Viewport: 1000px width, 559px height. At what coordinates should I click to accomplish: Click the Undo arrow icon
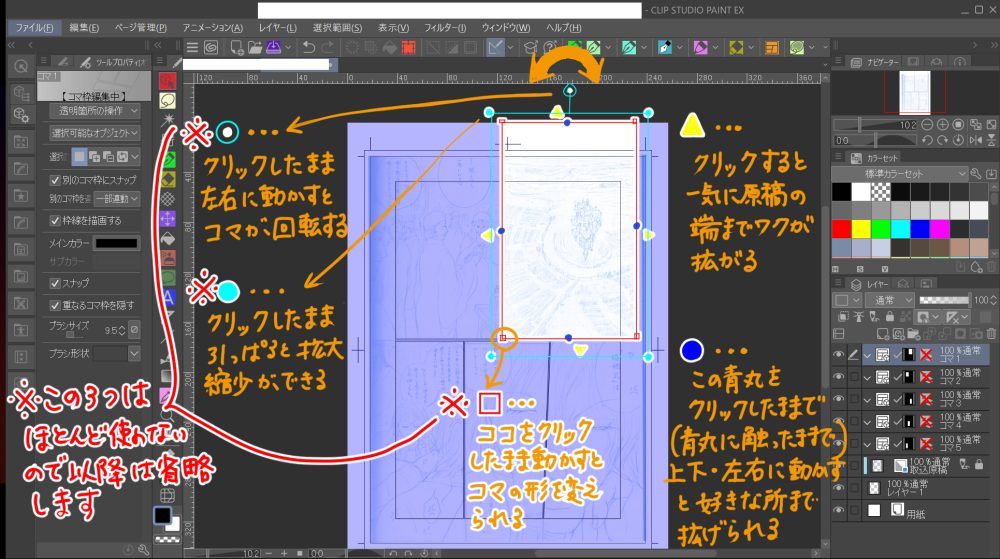pyautogui.click(x=309, y=48)
